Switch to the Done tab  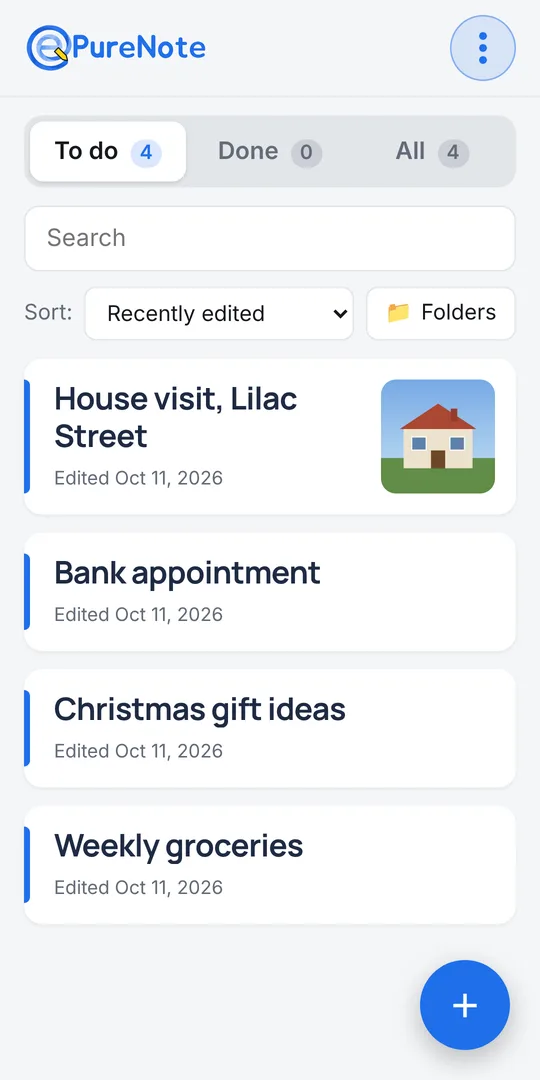270,152
